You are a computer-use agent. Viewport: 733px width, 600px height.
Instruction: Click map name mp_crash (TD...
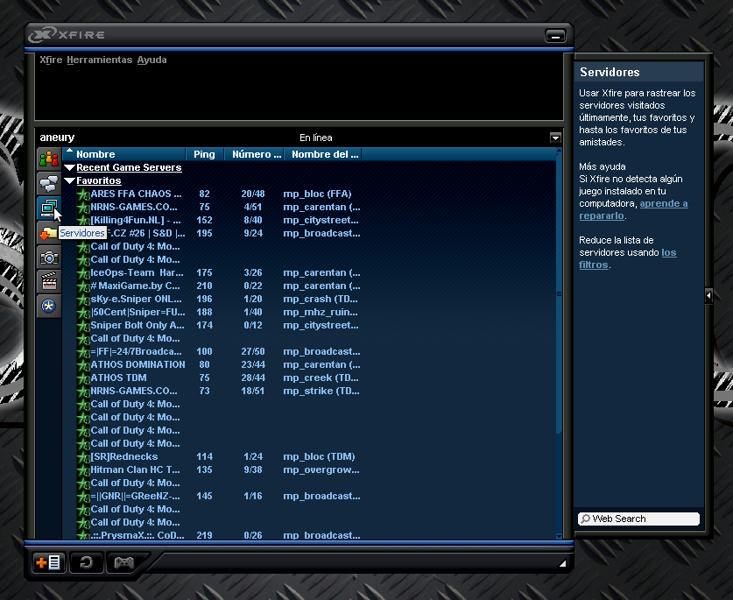pyautogui.click(x=320, y=299)
